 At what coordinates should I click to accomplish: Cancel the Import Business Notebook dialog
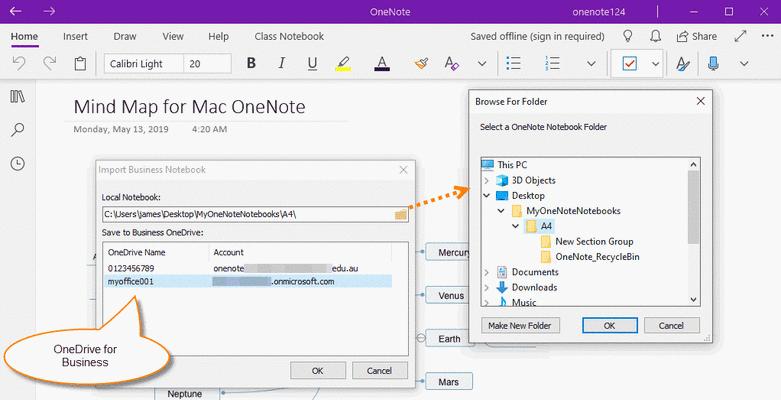pos(379,371)
